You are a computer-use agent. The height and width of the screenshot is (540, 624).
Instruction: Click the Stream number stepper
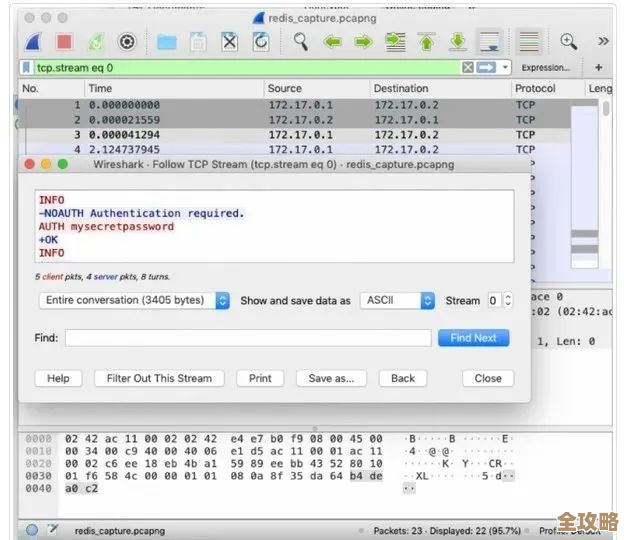click(x=507, y=300)
